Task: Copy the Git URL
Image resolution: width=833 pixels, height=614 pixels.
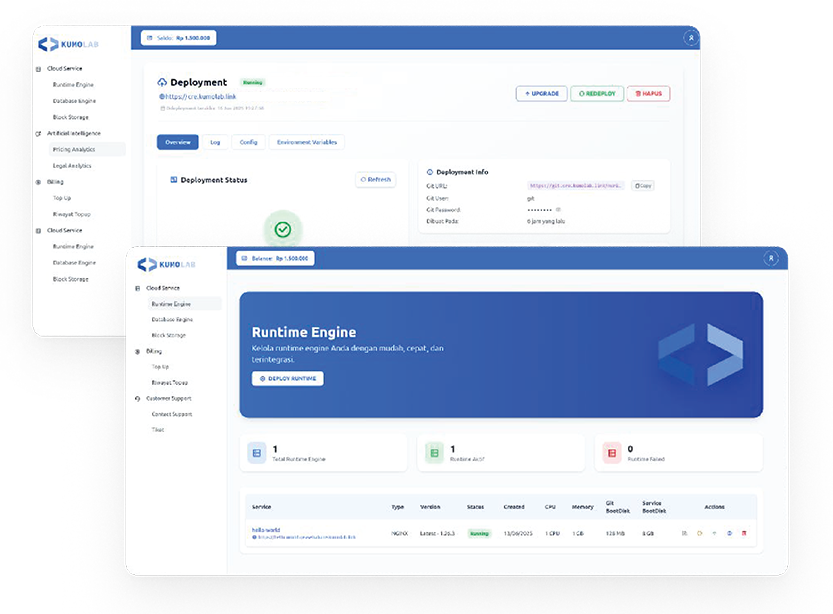Action: [x=642, y=185]
